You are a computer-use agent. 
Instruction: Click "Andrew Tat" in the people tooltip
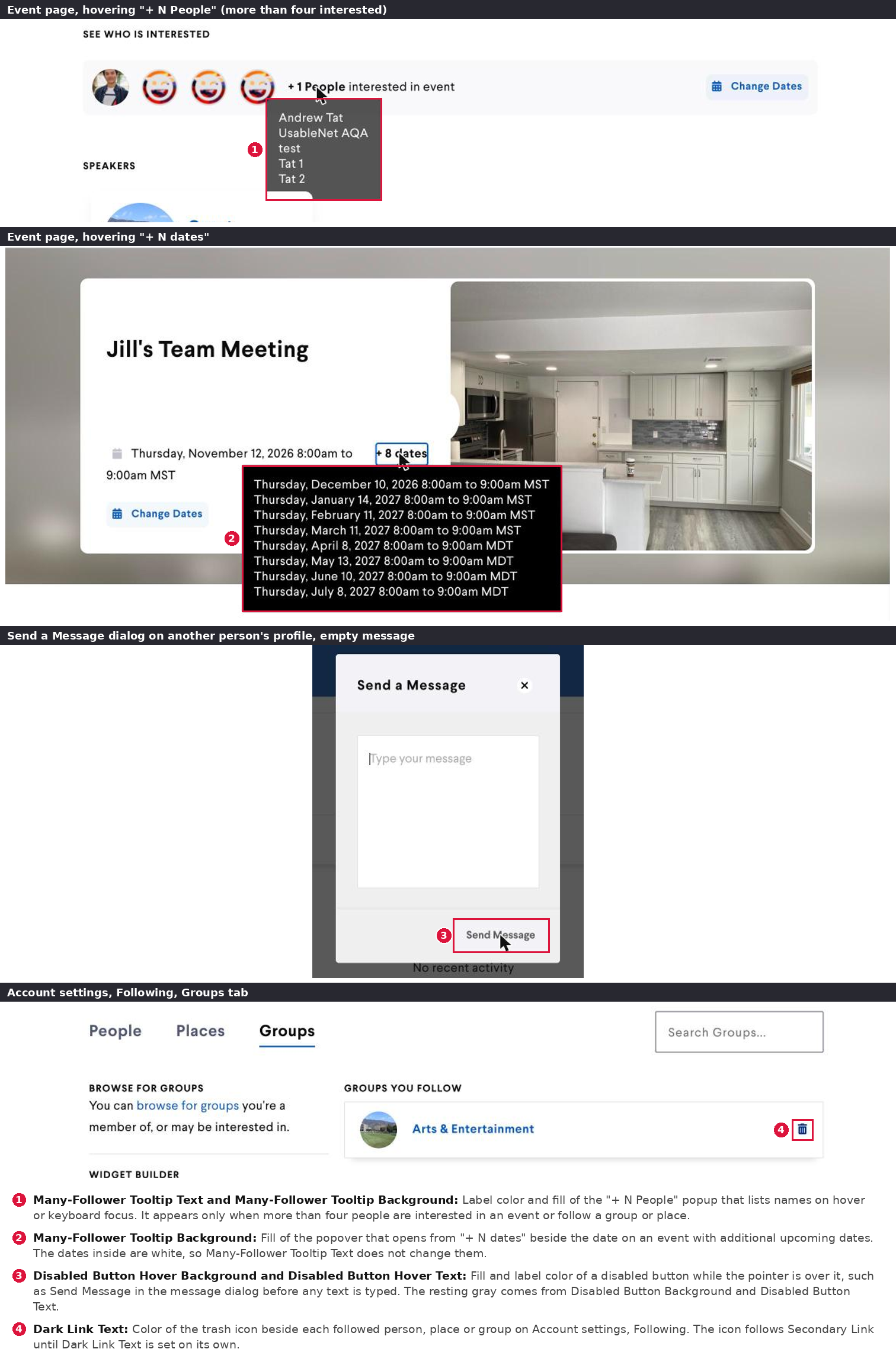pyautogui.click(x=311, y=117)
